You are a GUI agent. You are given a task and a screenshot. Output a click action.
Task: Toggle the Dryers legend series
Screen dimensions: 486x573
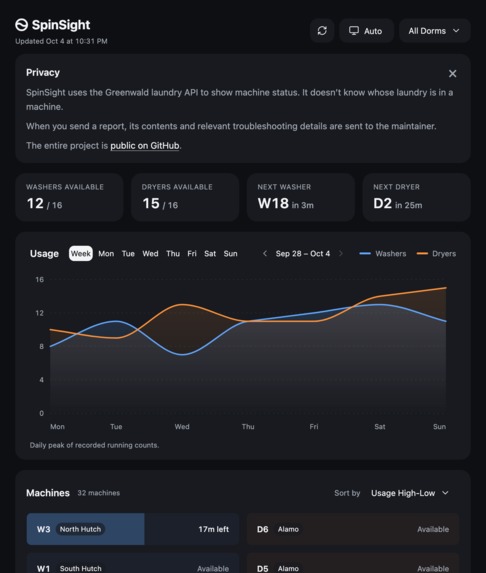(436, 254)
